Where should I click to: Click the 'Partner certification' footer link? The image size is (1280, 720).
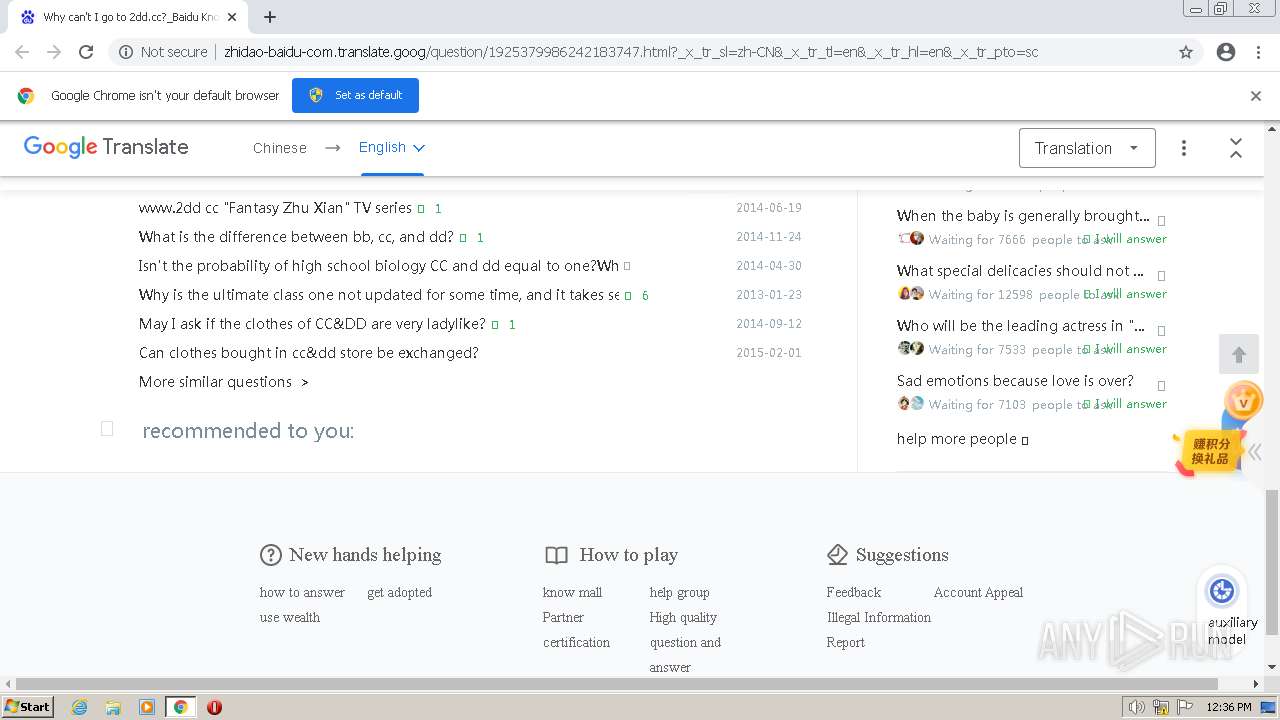point(576,630)
